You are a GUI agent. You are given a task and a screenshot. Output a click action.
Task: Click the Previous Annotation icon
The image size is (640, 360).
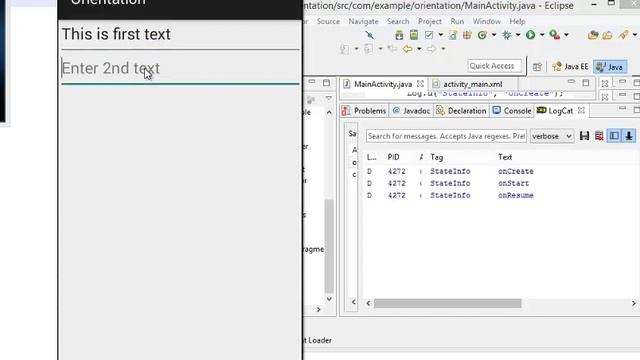click(368, 49)
